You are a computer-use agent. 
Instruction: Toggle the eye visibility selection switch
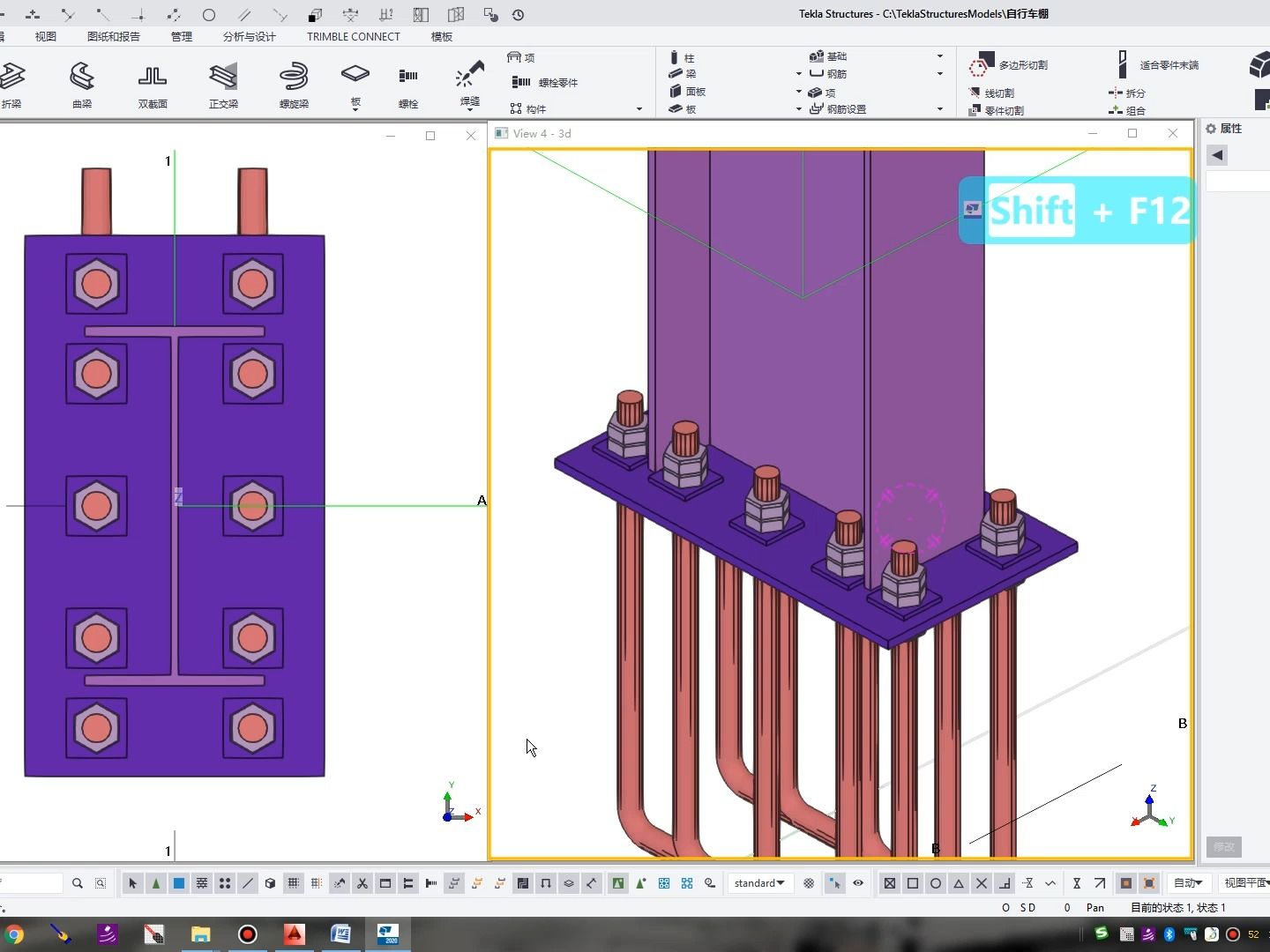(x=858, y=883)
